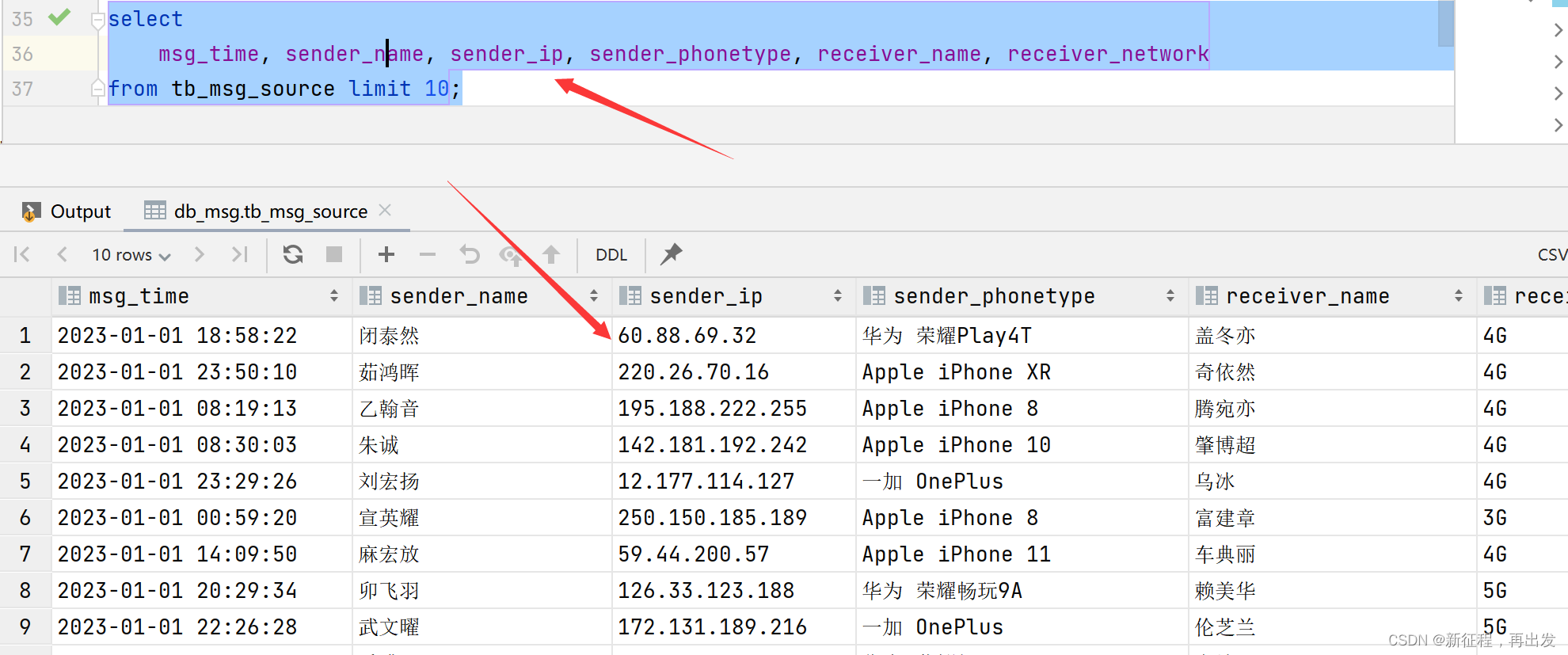Open the 10 rows page size dropdown
The height and width of the screenshot is (655, 1568).
click(131, 255)
